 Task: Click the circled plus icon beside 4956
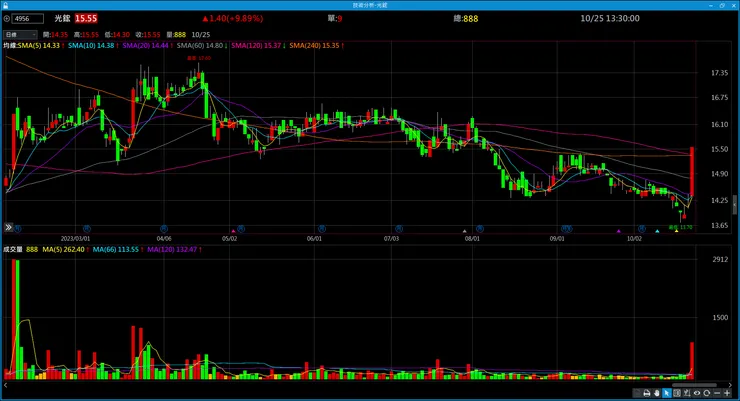coord(7,19)
